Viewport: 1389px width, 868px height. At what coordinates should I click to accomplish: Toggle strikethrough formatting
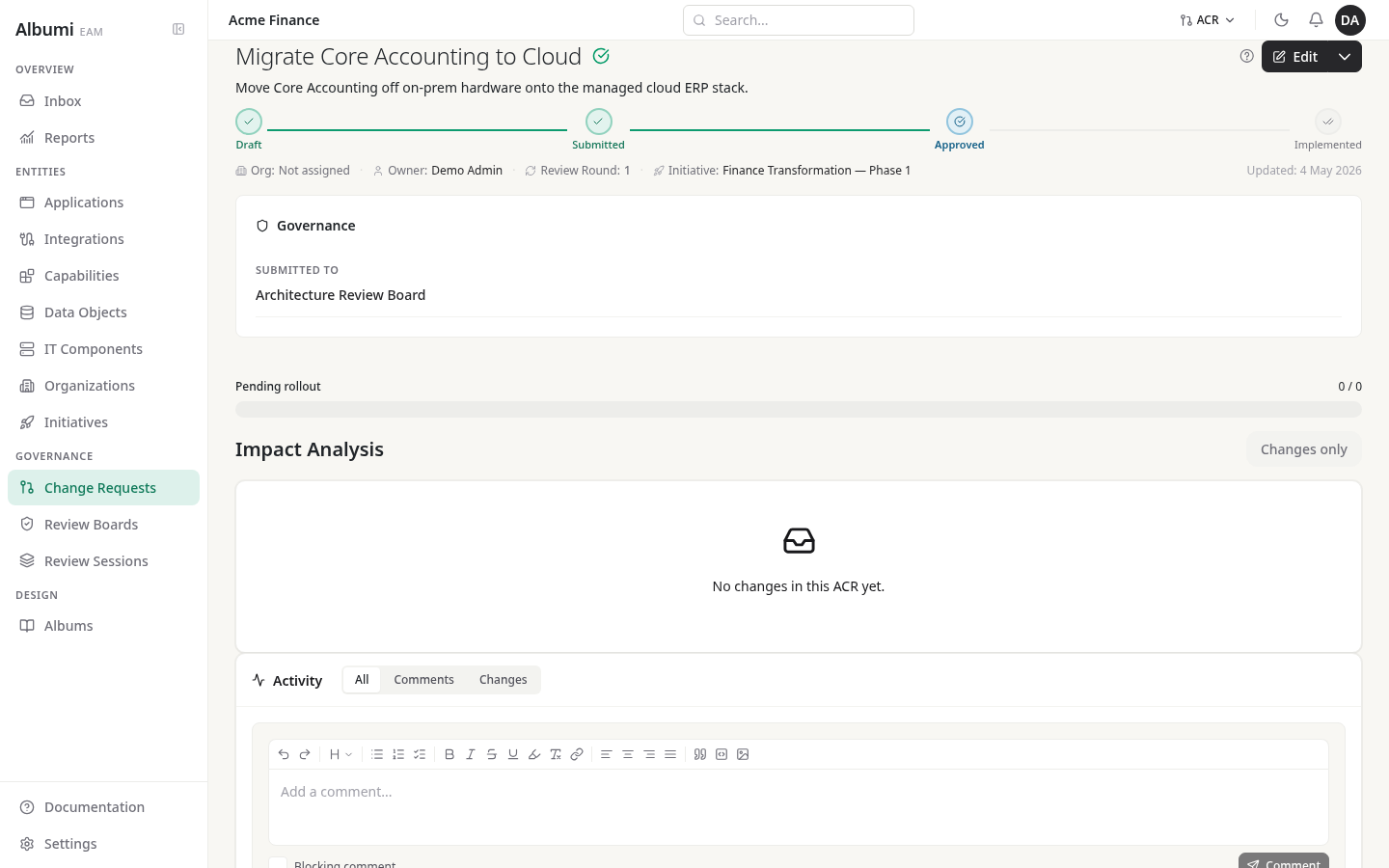point(492,754)
